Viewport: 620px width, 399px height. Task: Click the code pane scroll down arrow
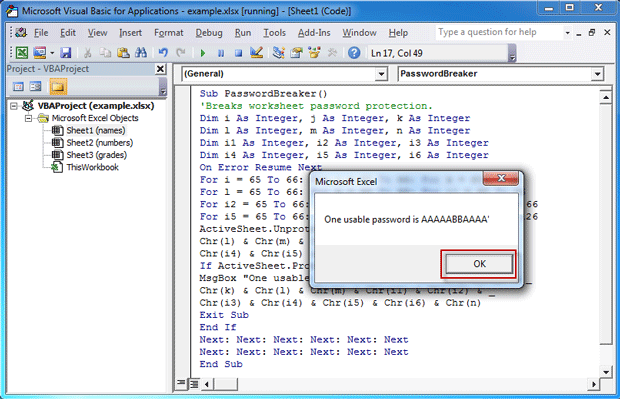point(606,371)
